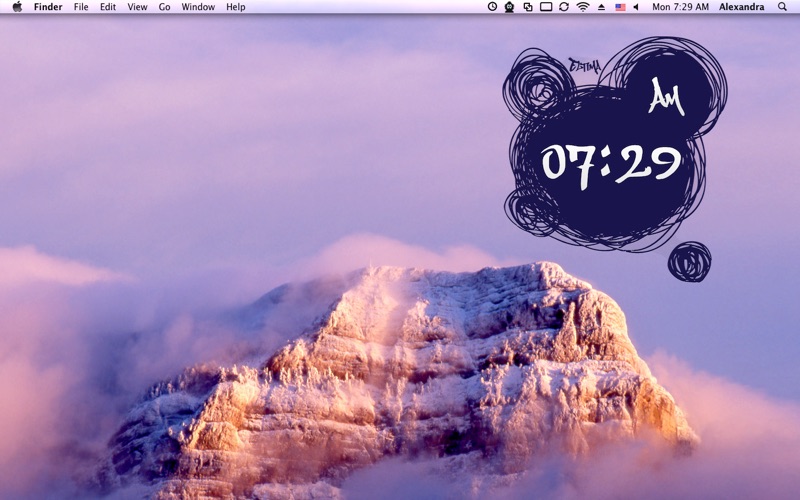Open the Finder menu
800x500 pixels.
[48, 7]
